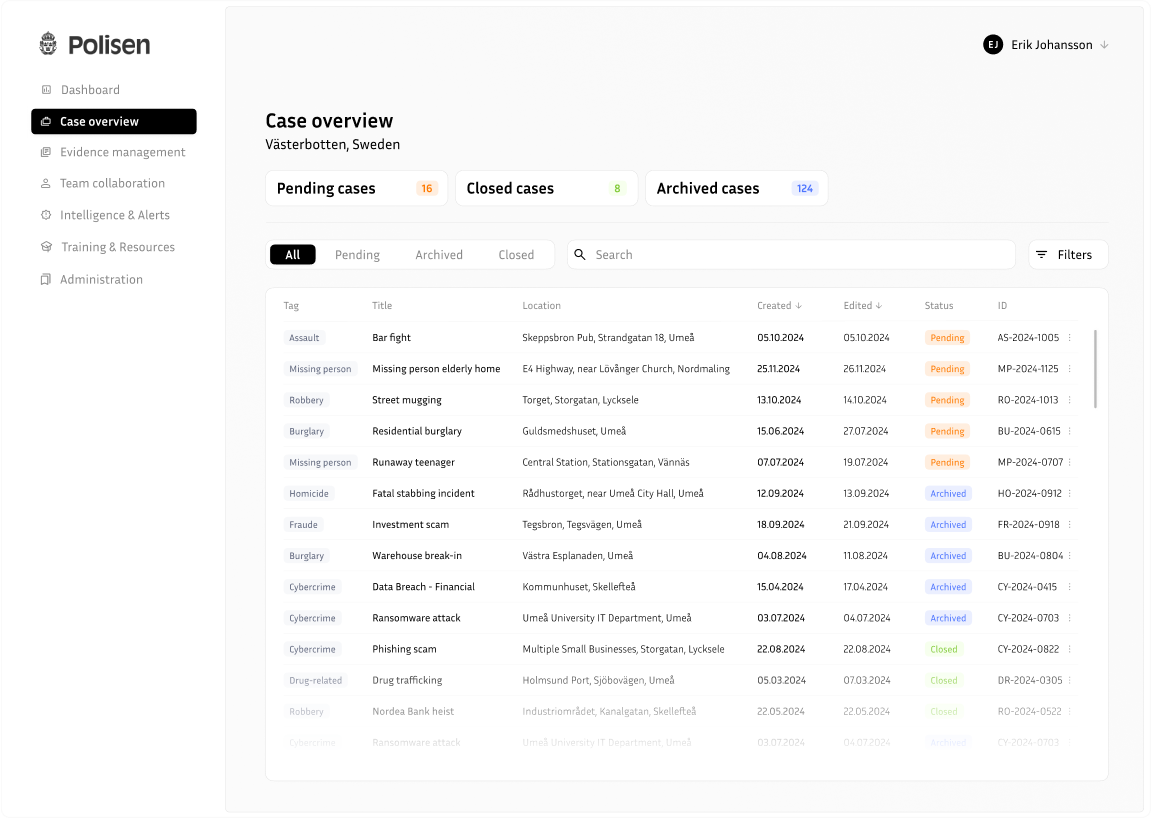
Task: Select the Closed filter tab
Action: [x=516, y=255]
